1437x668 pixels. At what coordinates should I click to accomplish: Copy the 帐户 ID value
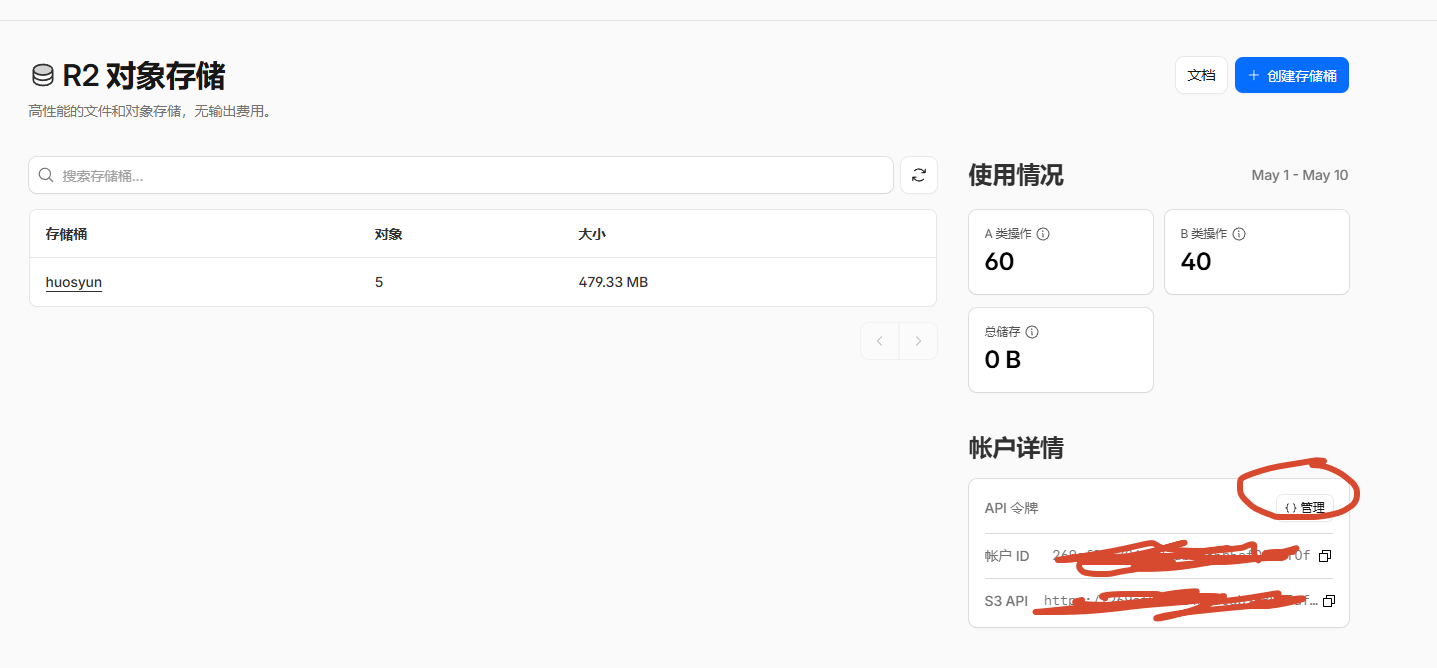coord(1325,556)
